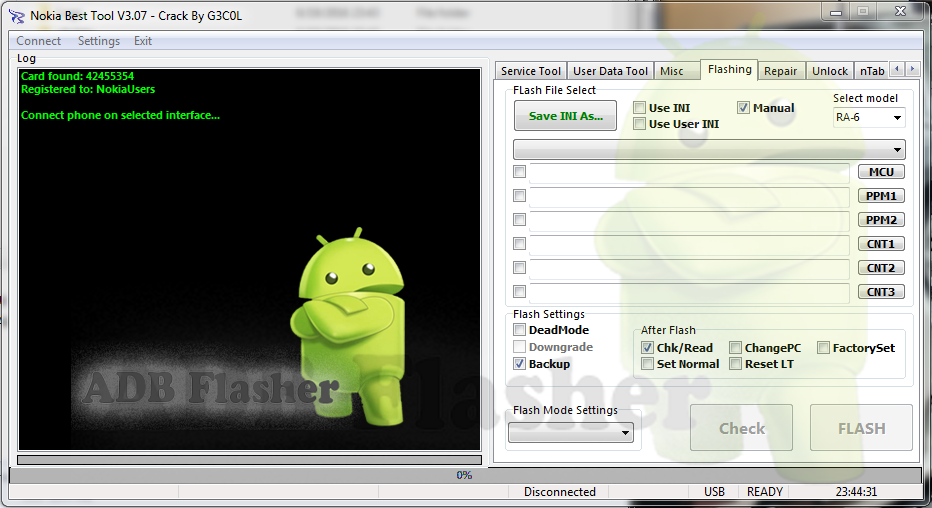Close the Nokia Best Tool window
The height and width of the screenshot is (508, 932).
(x=900, y=11)
